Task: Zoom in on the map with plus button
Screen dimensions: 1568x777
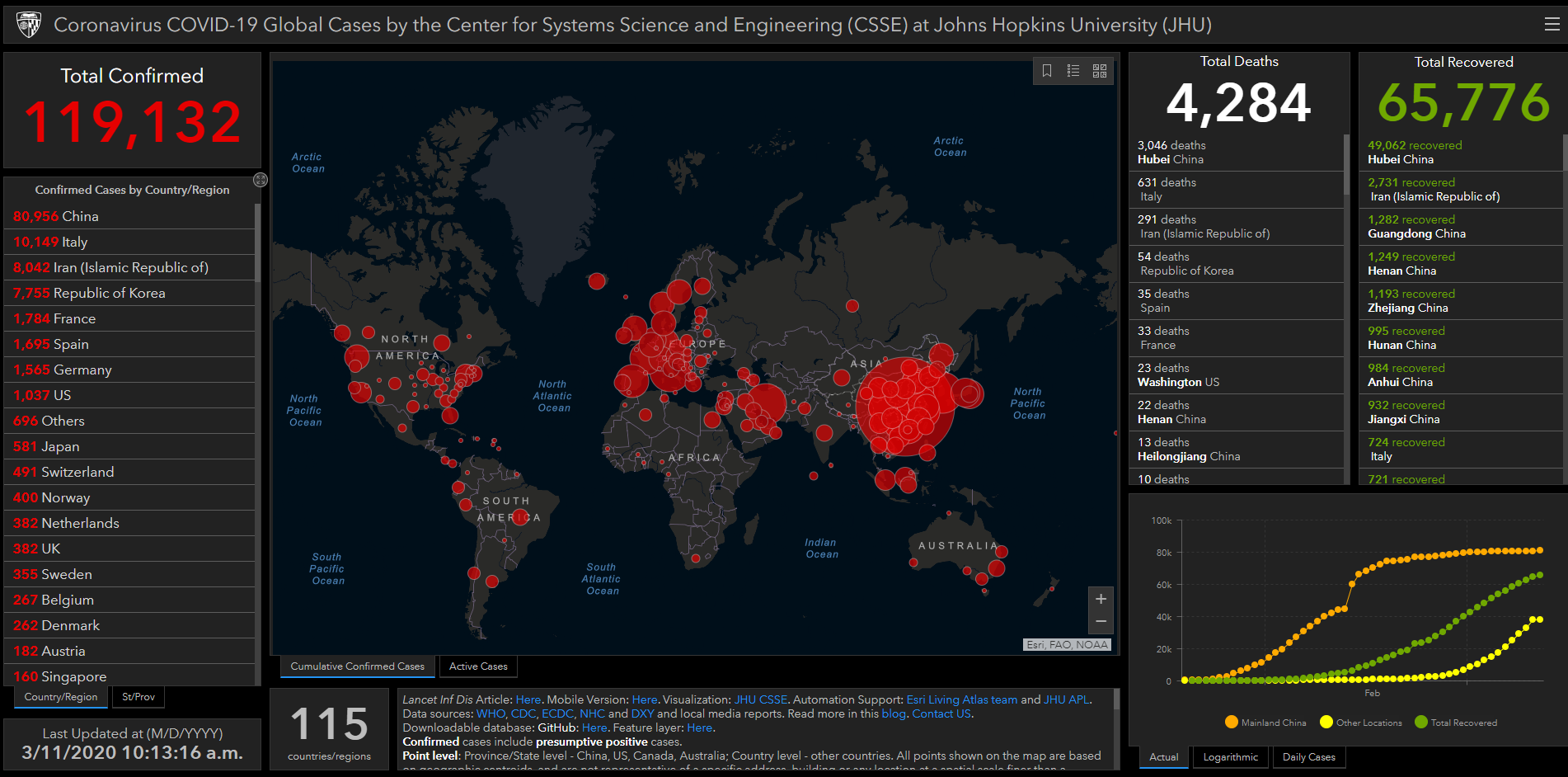Action: [x=1101, y=599]
